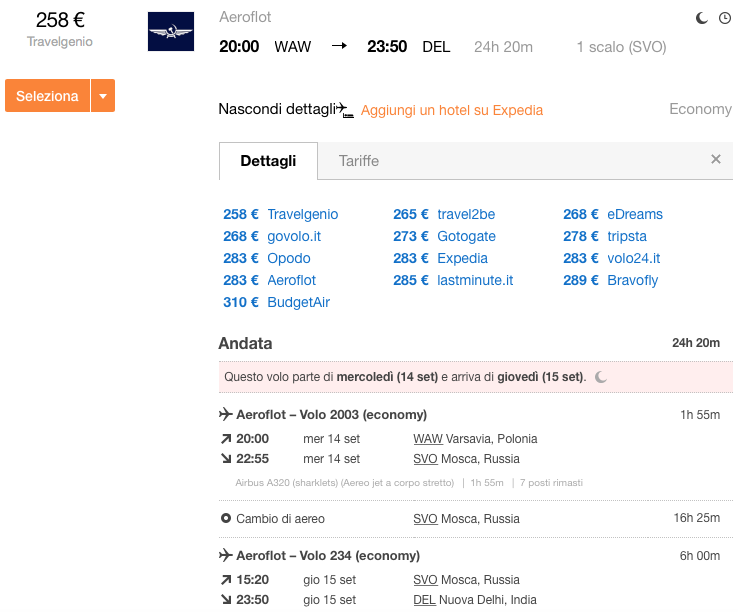Open 283 € Expedia offer
Viewport: 738px width, 612px height.
point(440,258)
